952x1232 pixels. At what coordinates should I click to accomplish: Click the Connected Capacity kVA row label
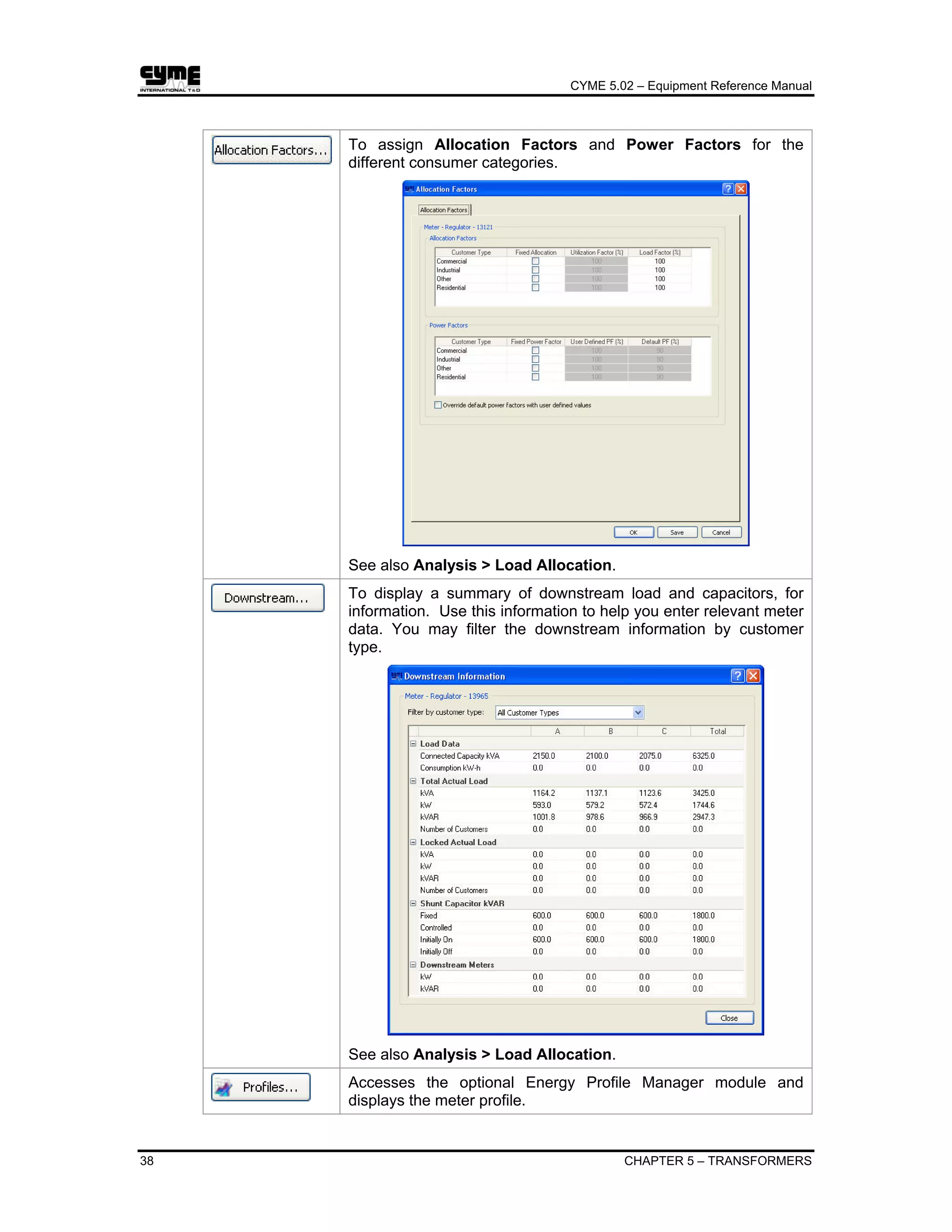tap(460, 756)
